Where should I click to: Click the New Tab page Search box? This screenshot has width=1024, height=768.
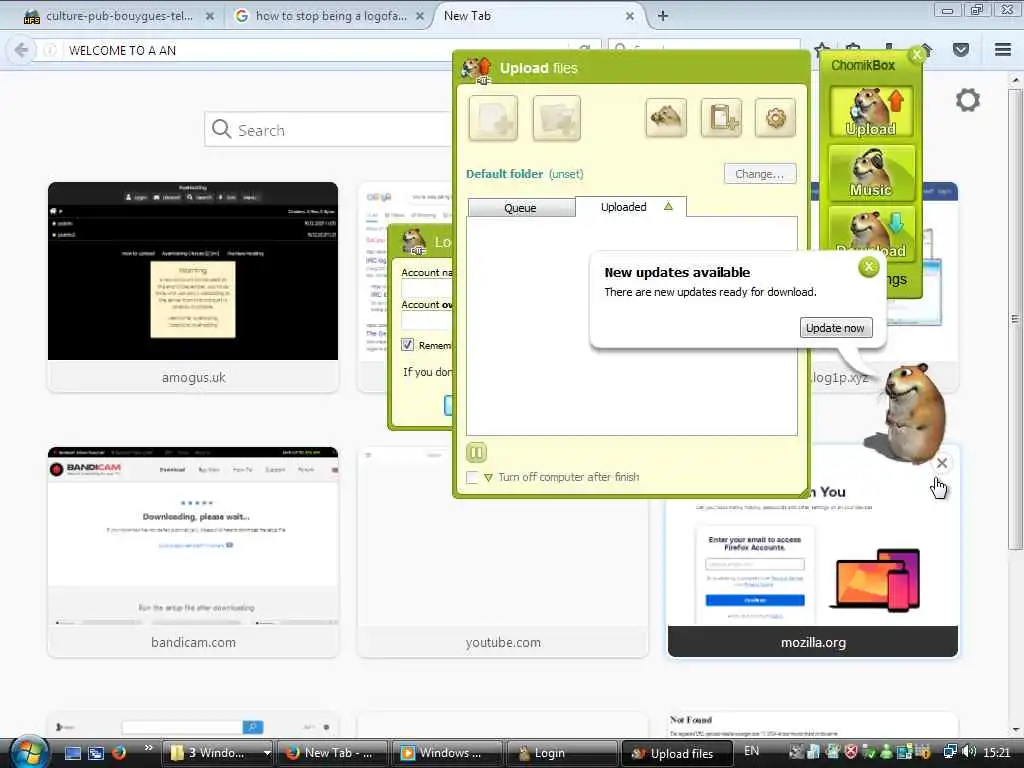[x=329, y=129]
